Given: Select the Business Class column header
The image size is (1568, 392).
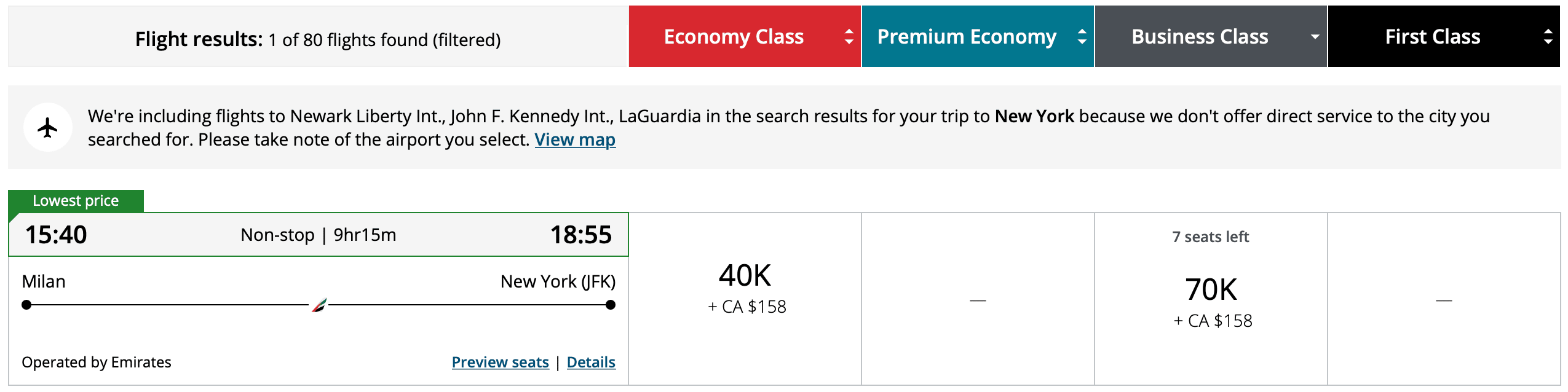Looking at the screenshot, I should pos(1199,37).
